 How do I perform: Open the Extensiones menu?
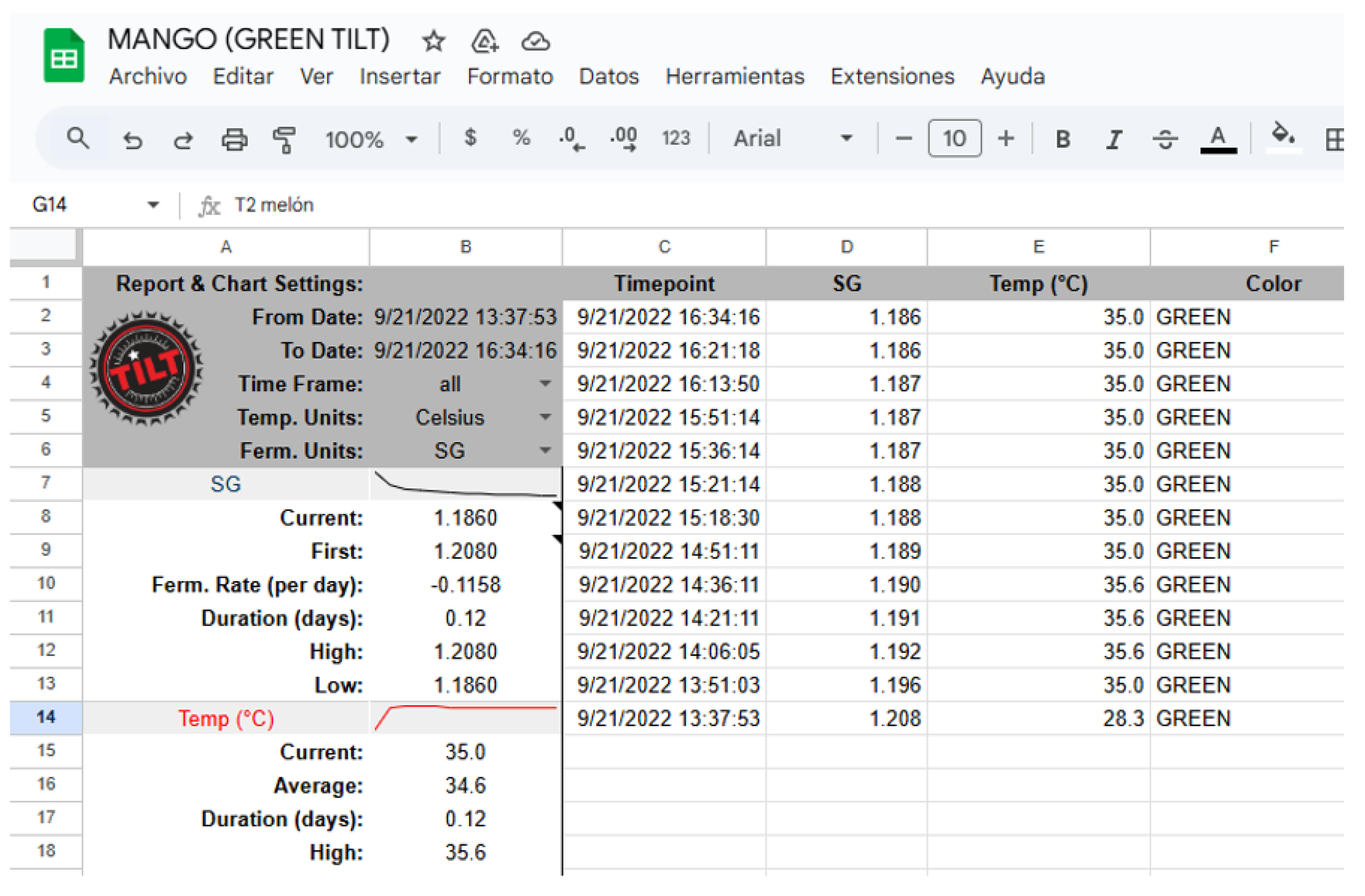click(892, 76)
